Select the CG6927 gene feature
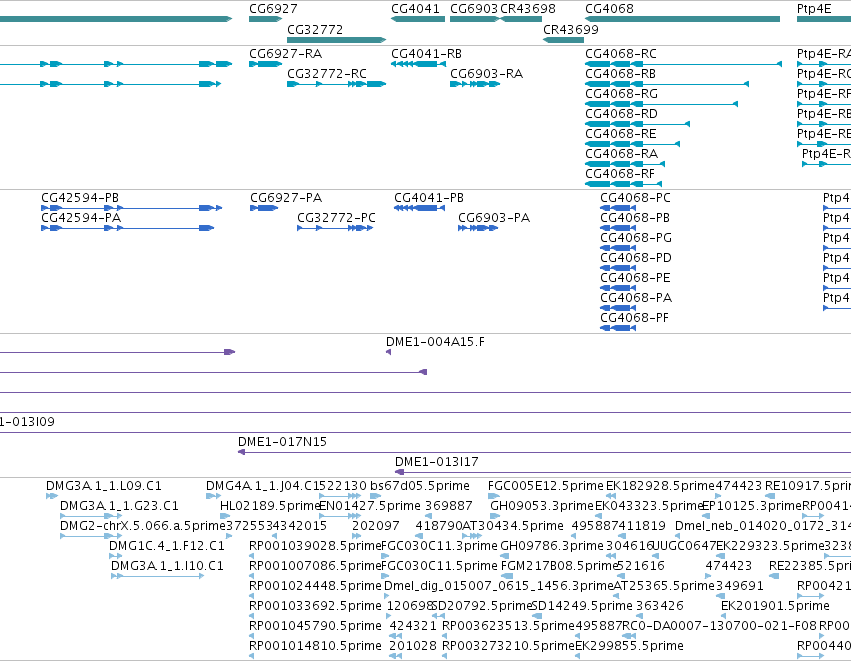Image resolution: width=851 pixels, height=661 pixels. (265, 19)
